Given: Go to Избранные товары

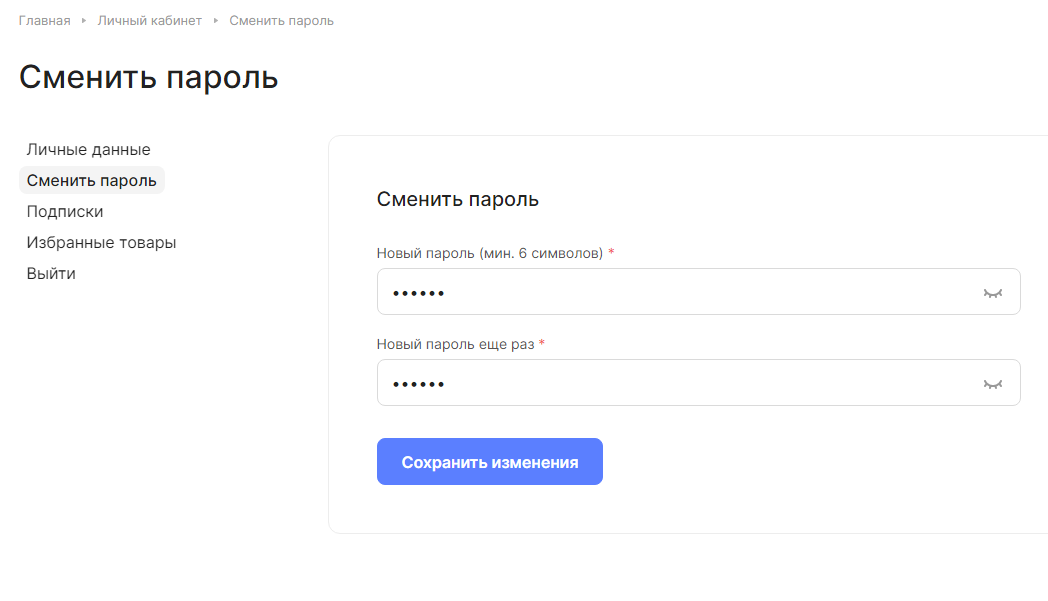Looking at the screenshot, I should (102, 243).
